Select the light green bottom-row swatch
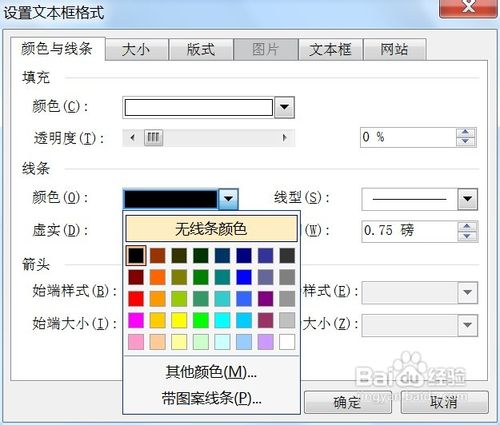The height and width of the screenshot is (425, 500). point(201,342)
